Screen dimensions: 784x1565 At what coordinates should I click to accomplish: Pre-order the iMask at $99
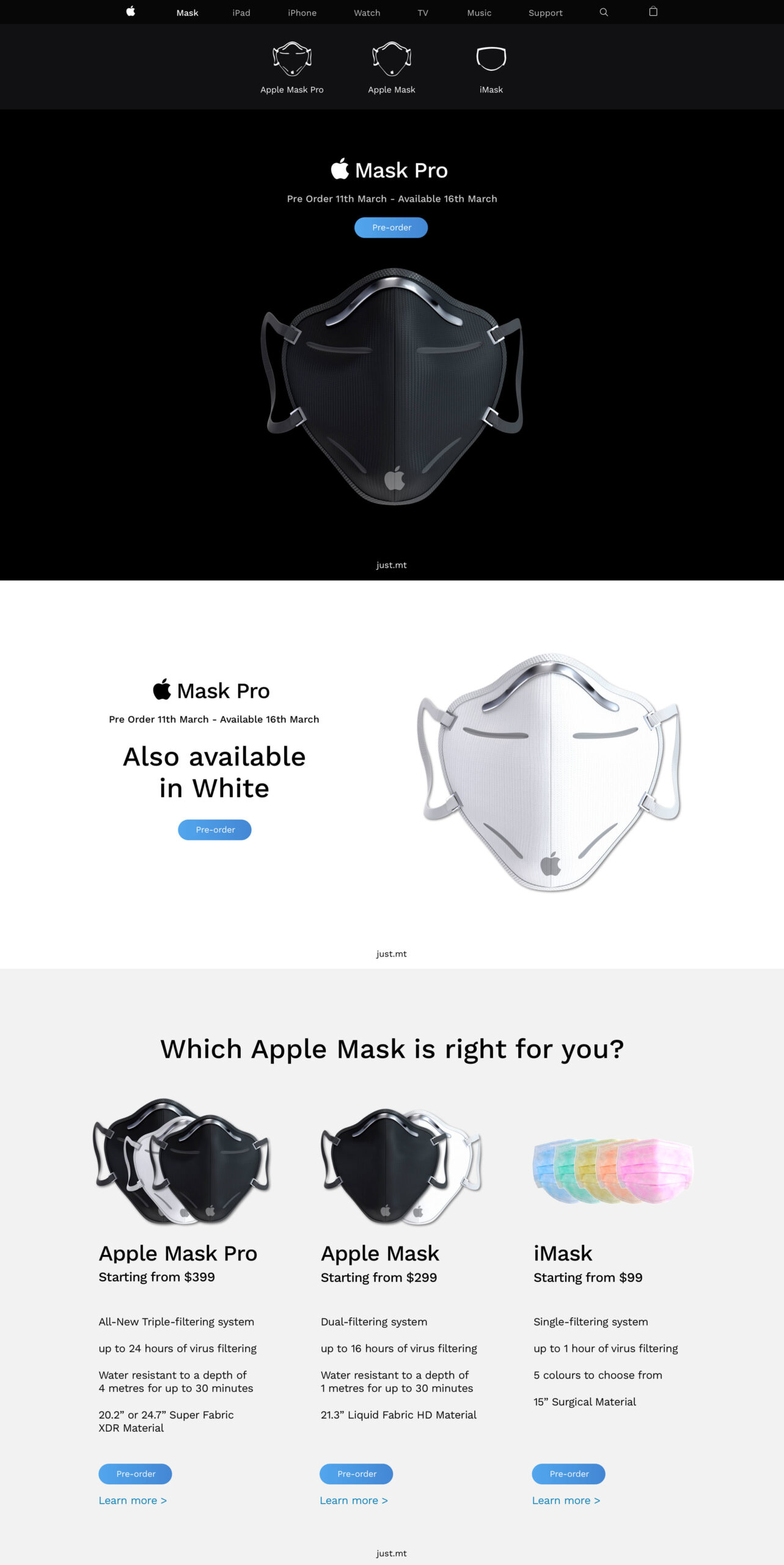tap(568, 1474)
